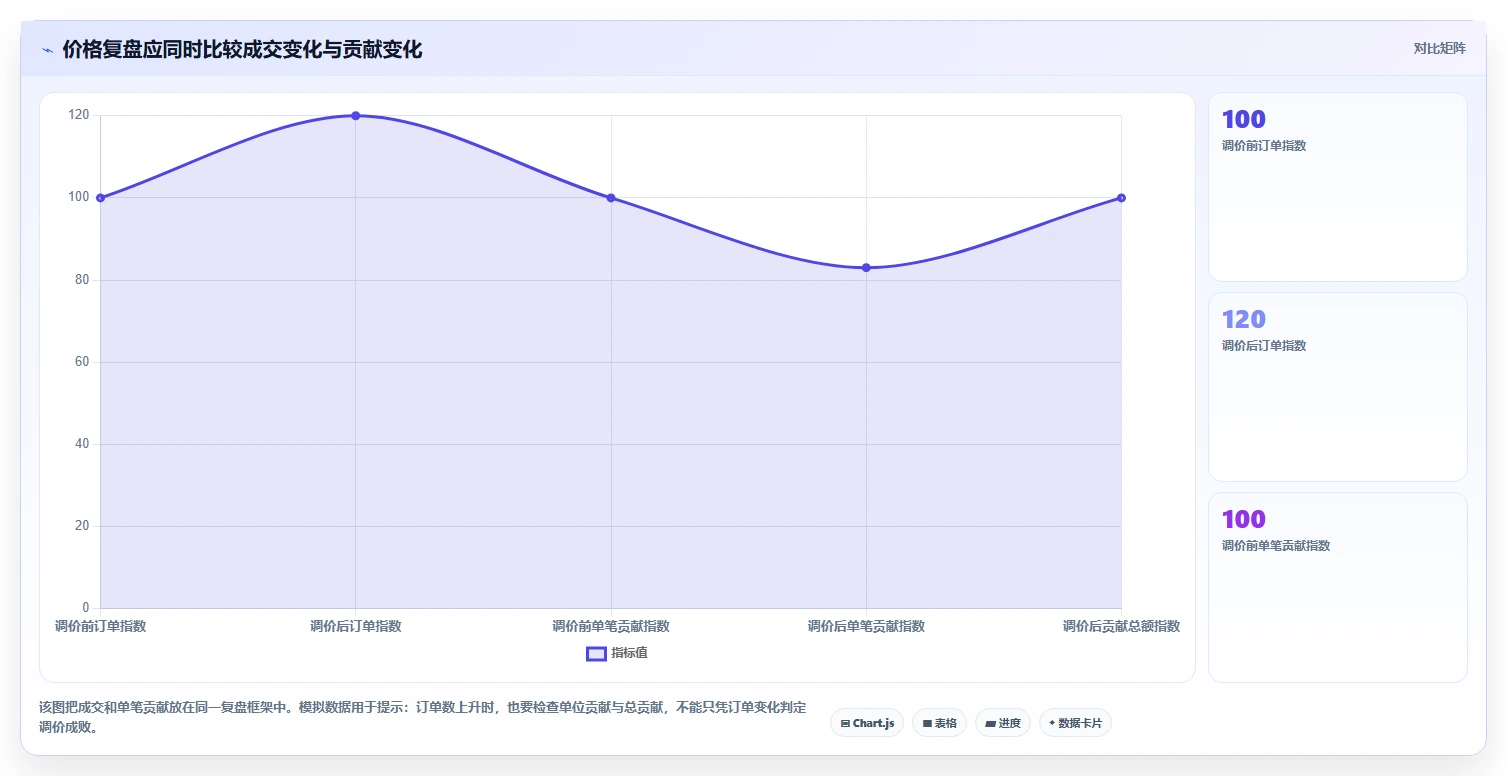1507x776 pixels.
Task: Select the data point for 调价前单笔贡献指数
Action: pyautogui.click(x=611, y=198)
